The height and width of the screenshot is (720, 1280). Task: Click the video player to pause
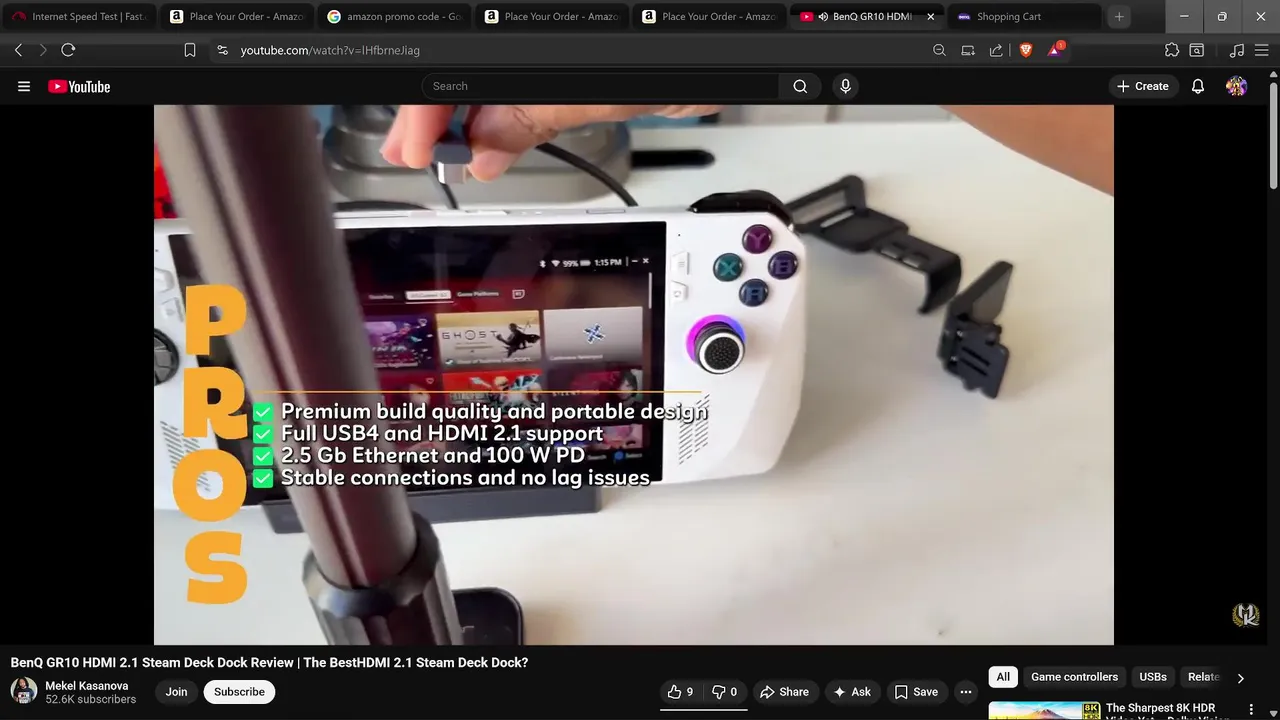click(633, 375)
